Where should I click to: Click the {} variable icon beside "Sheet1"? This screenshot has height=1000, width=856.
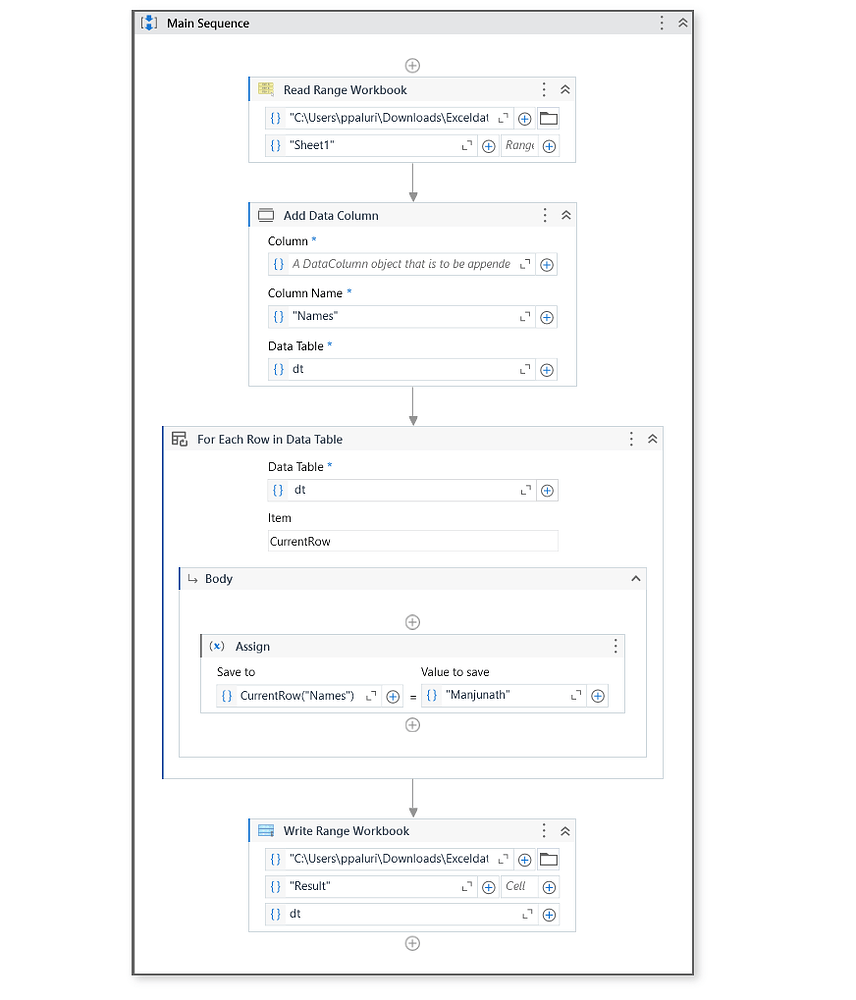point(275,145)
